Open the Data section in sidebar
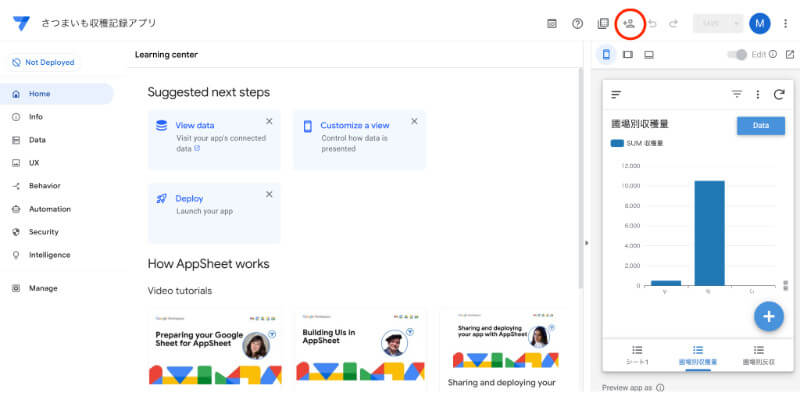Viewport: 800px width, 400px height. 37,140
